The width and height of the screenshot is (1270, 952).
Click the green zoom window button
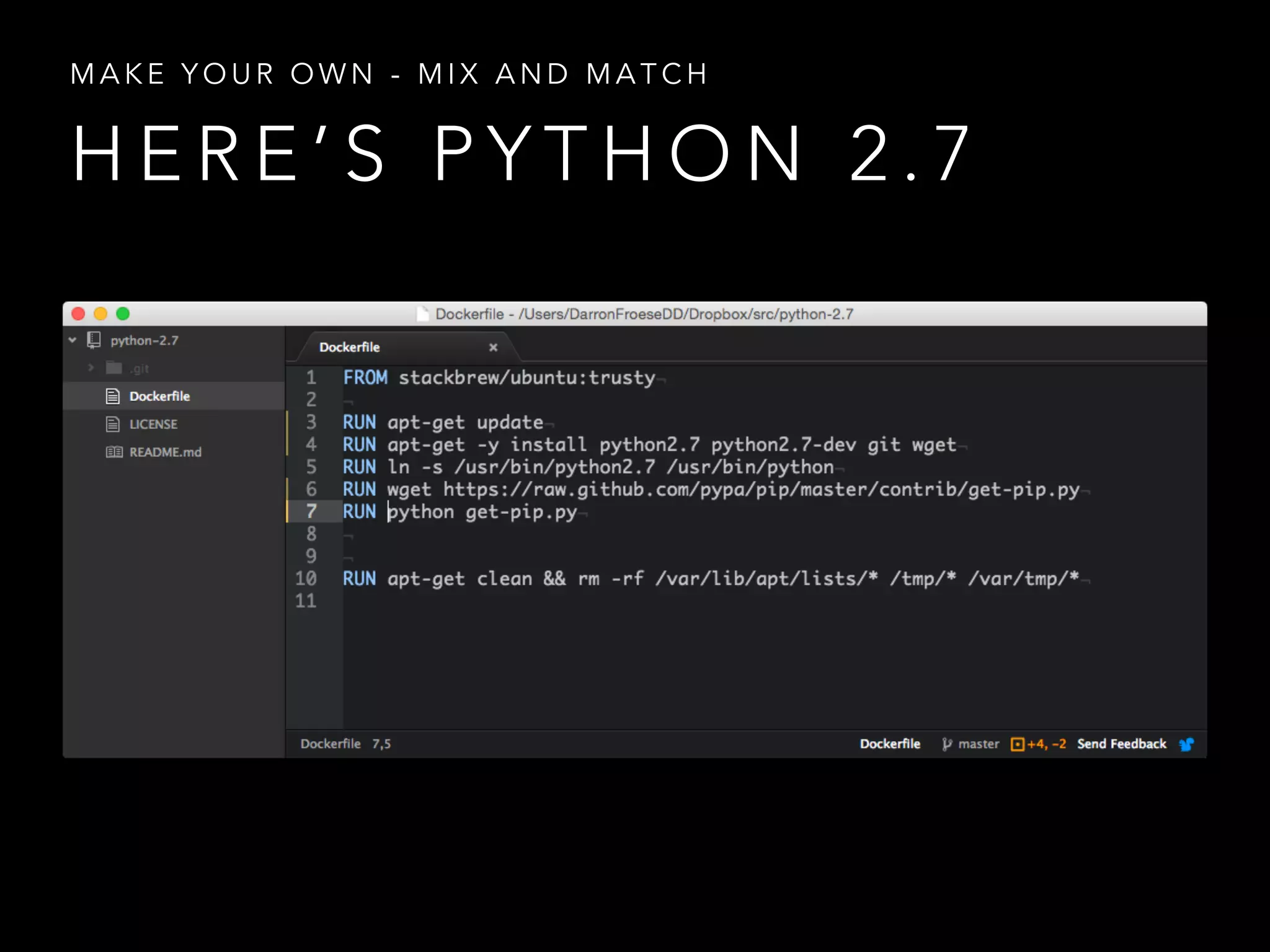pyautogui.click(x=123, y=314)
